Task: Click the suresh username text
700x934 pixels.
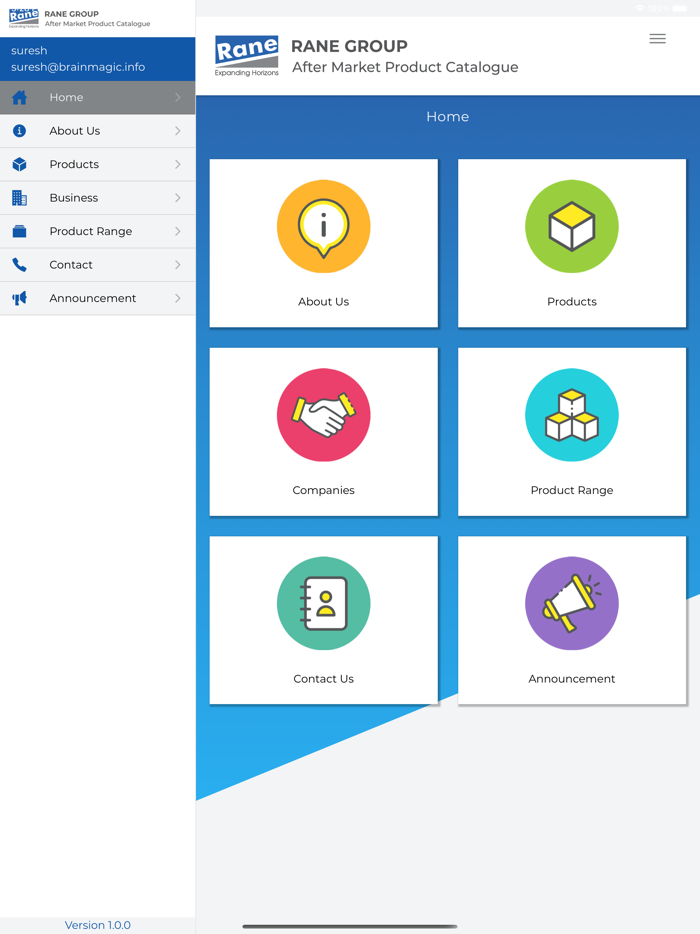Action: [x=29, y=51]
